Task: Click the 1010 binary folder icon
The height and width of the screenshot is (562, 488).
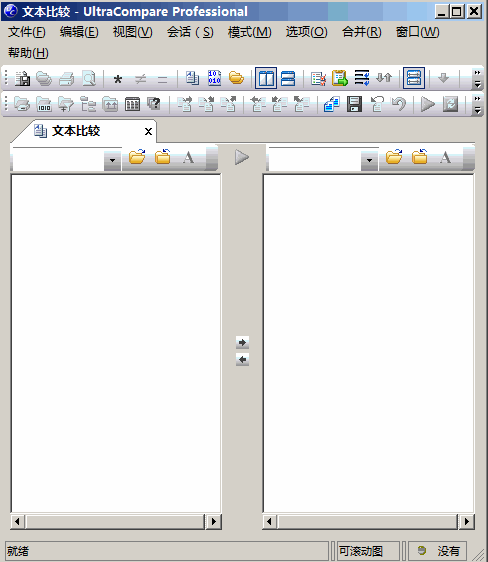Action: coord(44,104)
